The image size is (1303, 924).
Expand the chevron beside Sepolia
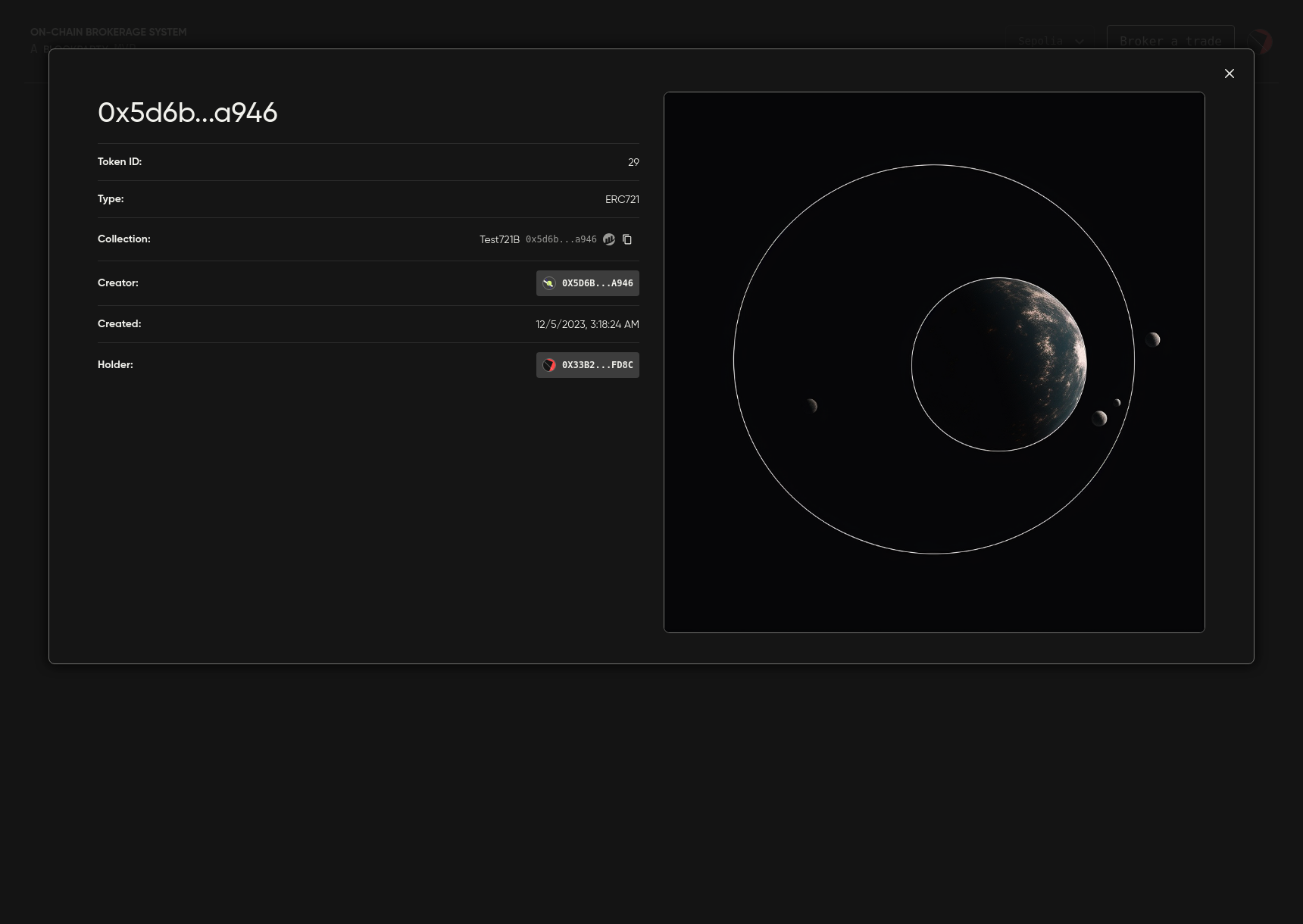click(x=1080, y=41)
